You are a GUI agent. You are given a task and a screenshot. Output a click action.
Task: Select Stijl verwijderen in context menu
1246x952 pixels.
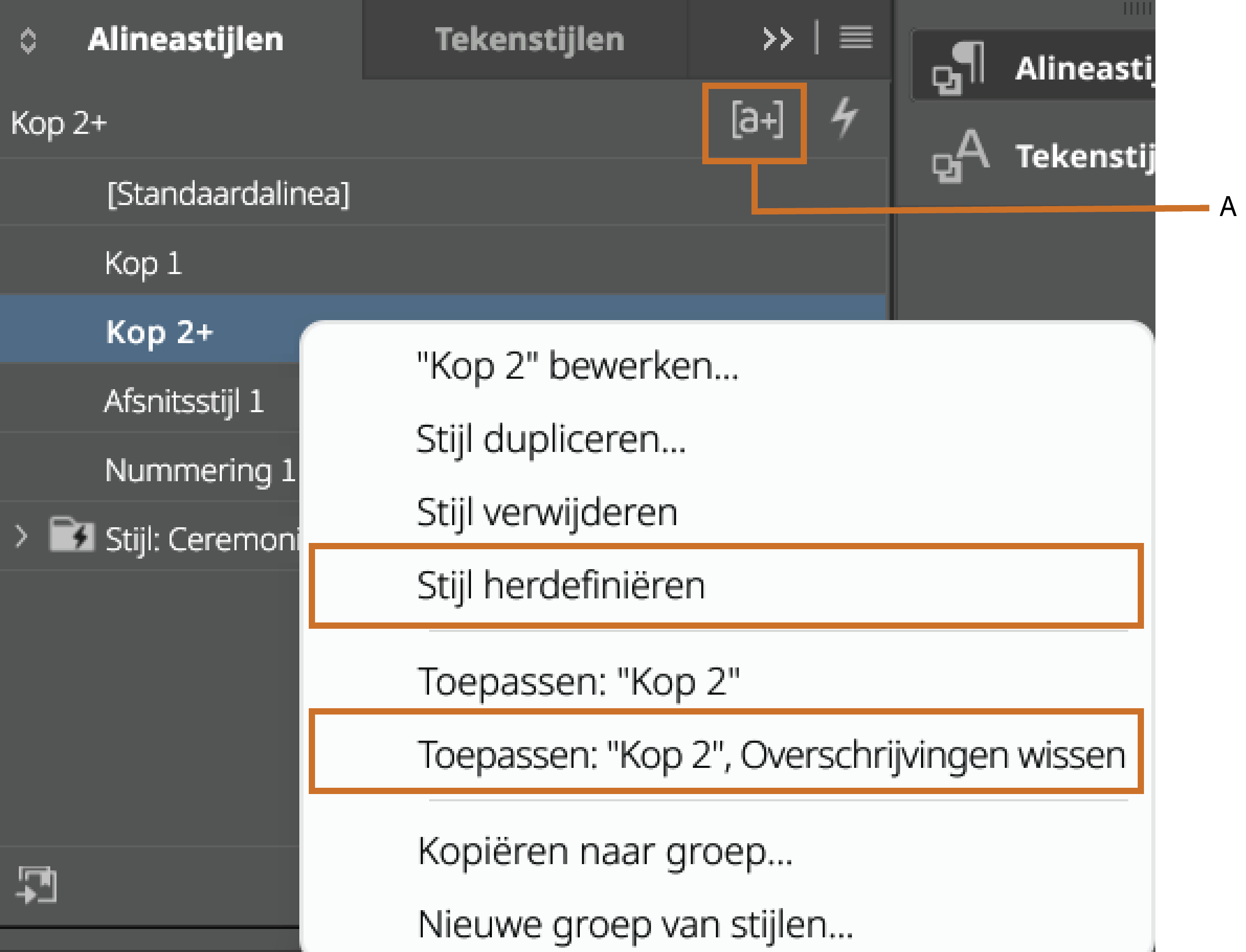coord(546,512)
